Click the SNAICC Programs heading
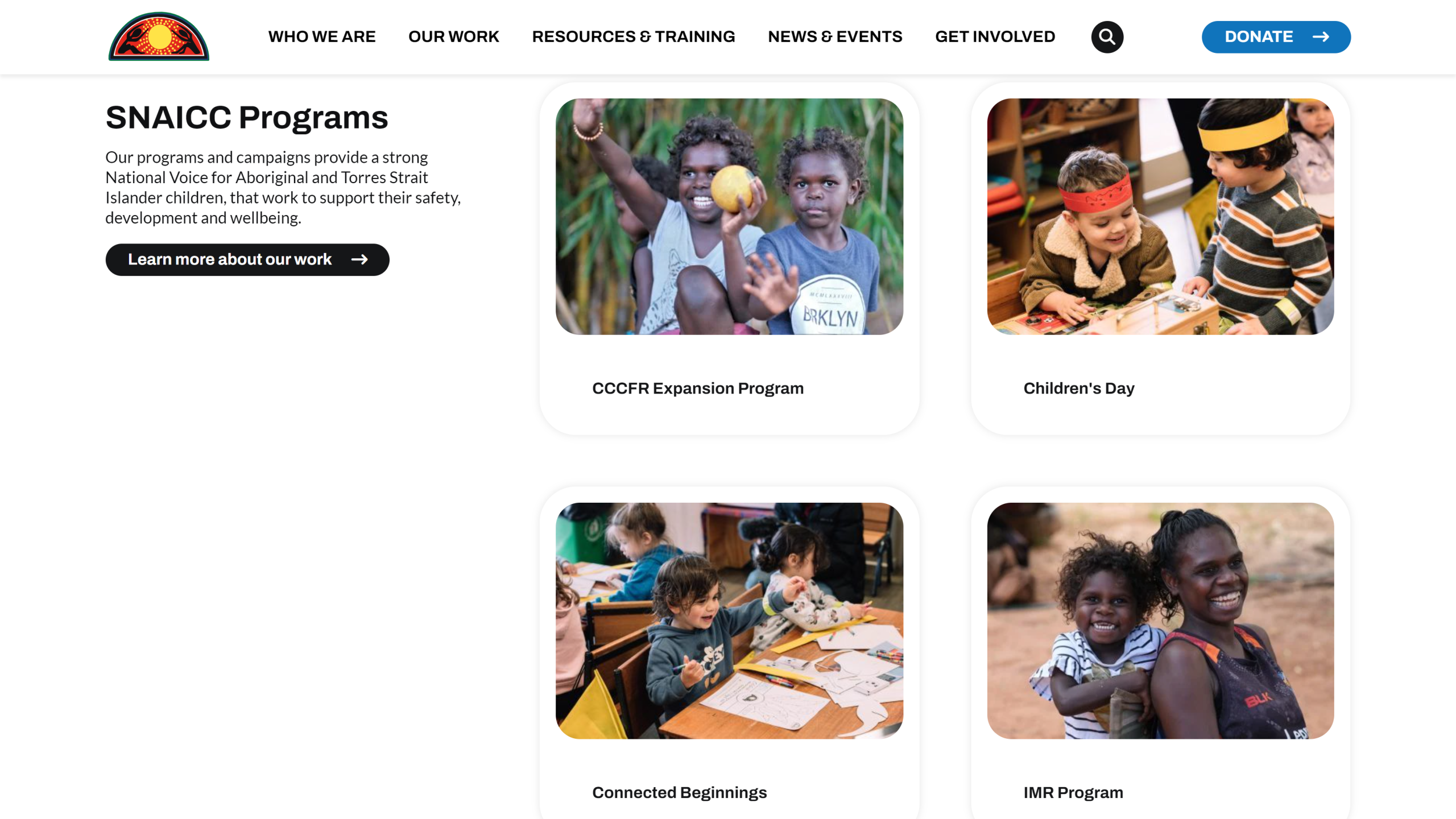Image resolution: width=1456 pixels, height=819 pixels. click(x=247, y=118)
